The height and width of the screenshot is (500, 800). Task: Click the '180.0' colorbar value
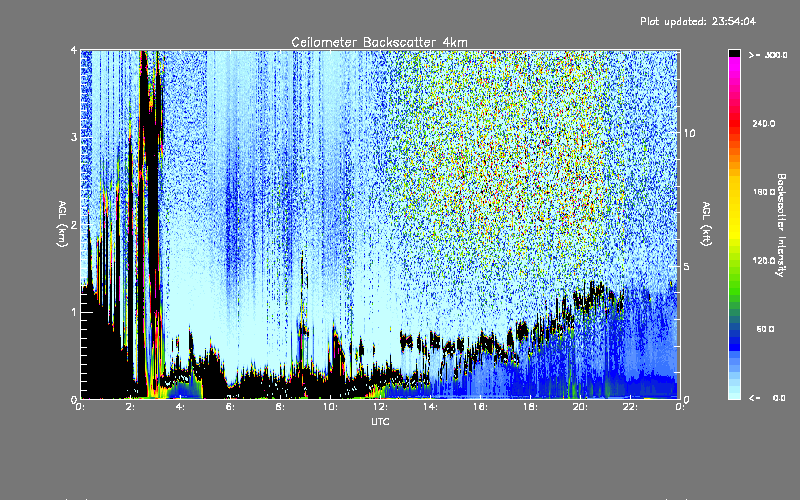click(x=764, y=192)
